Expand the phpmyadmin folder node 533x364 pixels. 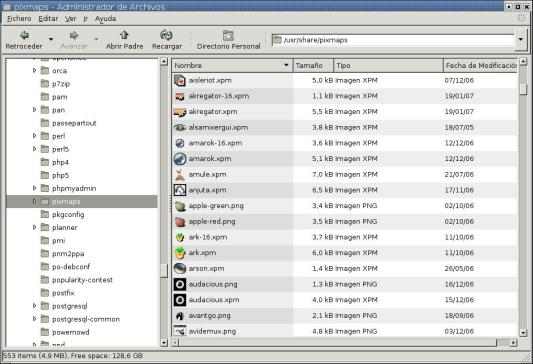coord(34,188)
